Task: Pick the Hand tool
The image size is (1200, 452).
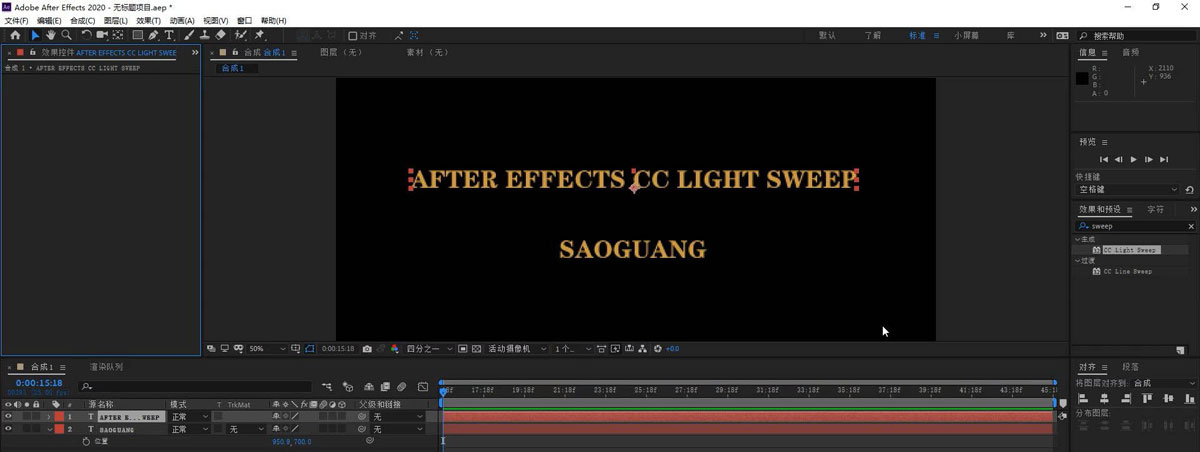Action: [51, 35]
